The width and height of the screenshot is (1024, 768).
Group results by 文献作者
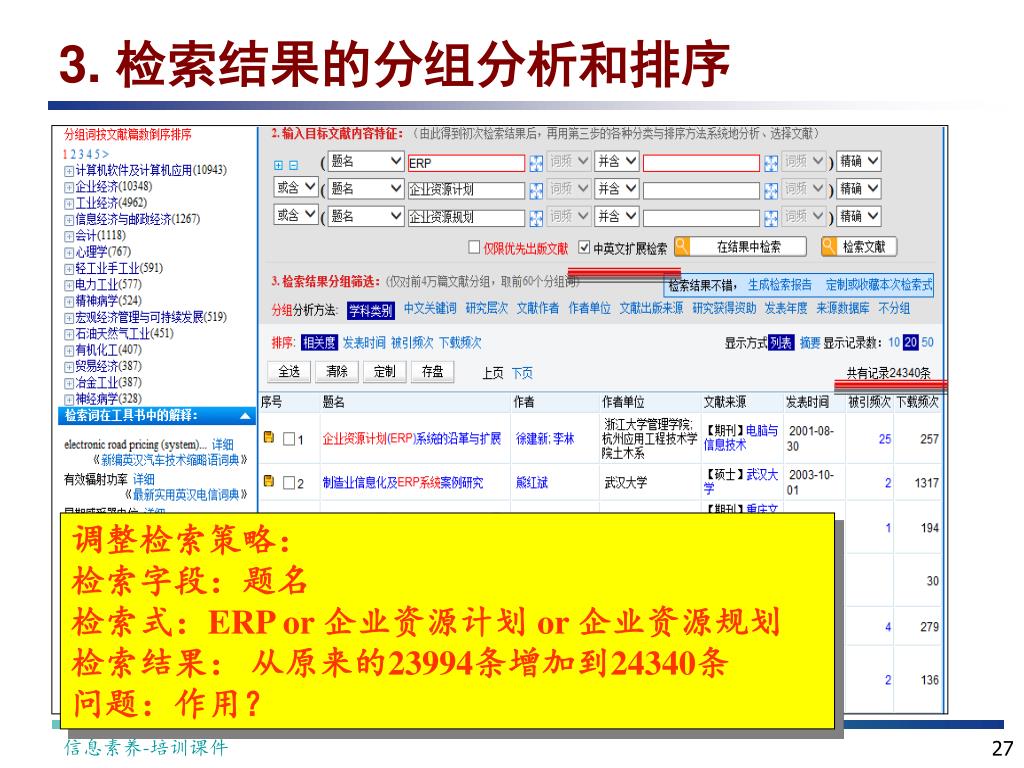pyautogui.click(x=537, y=308)
